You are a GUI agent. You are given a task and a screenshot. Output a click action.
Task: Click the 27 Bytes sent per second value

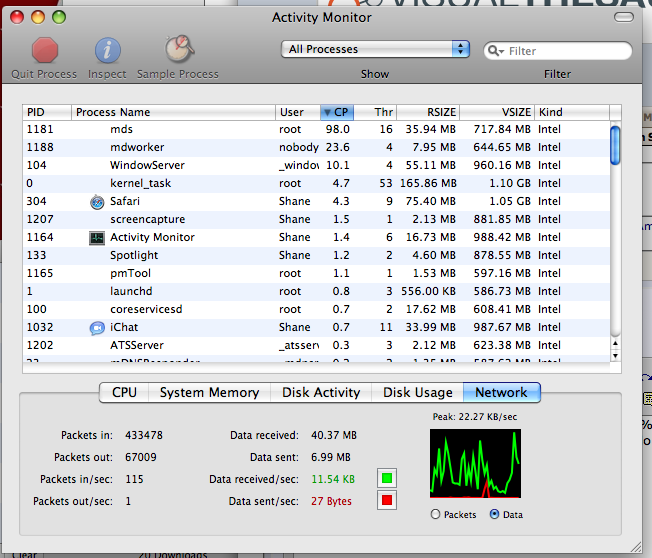point(331,501)
